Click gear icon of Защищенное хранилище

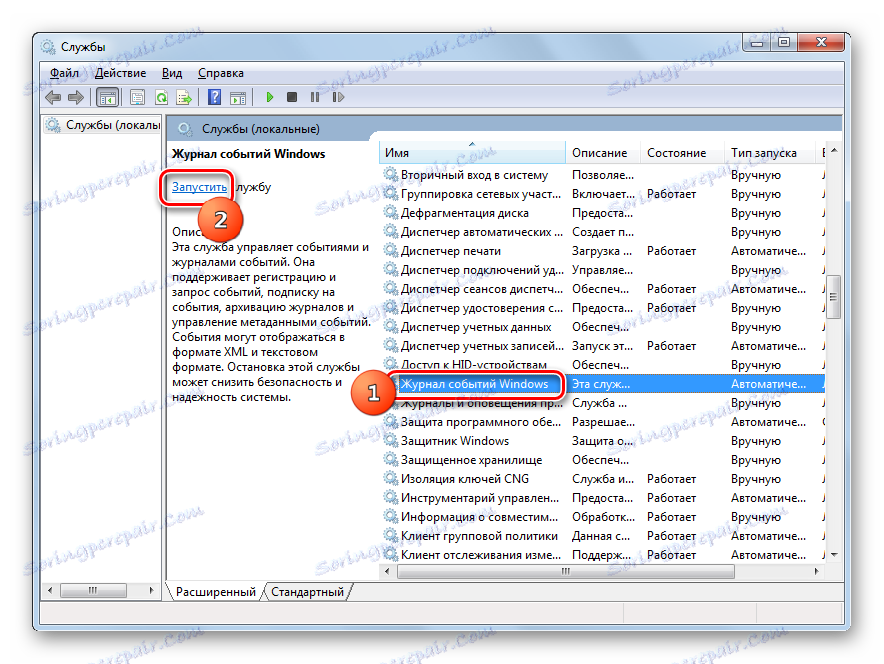tap(391, 460)
